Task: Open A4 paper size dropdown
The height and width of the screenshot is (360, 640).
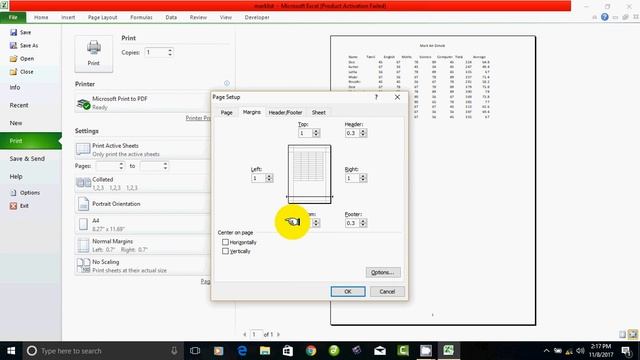Action: [143, 224]
